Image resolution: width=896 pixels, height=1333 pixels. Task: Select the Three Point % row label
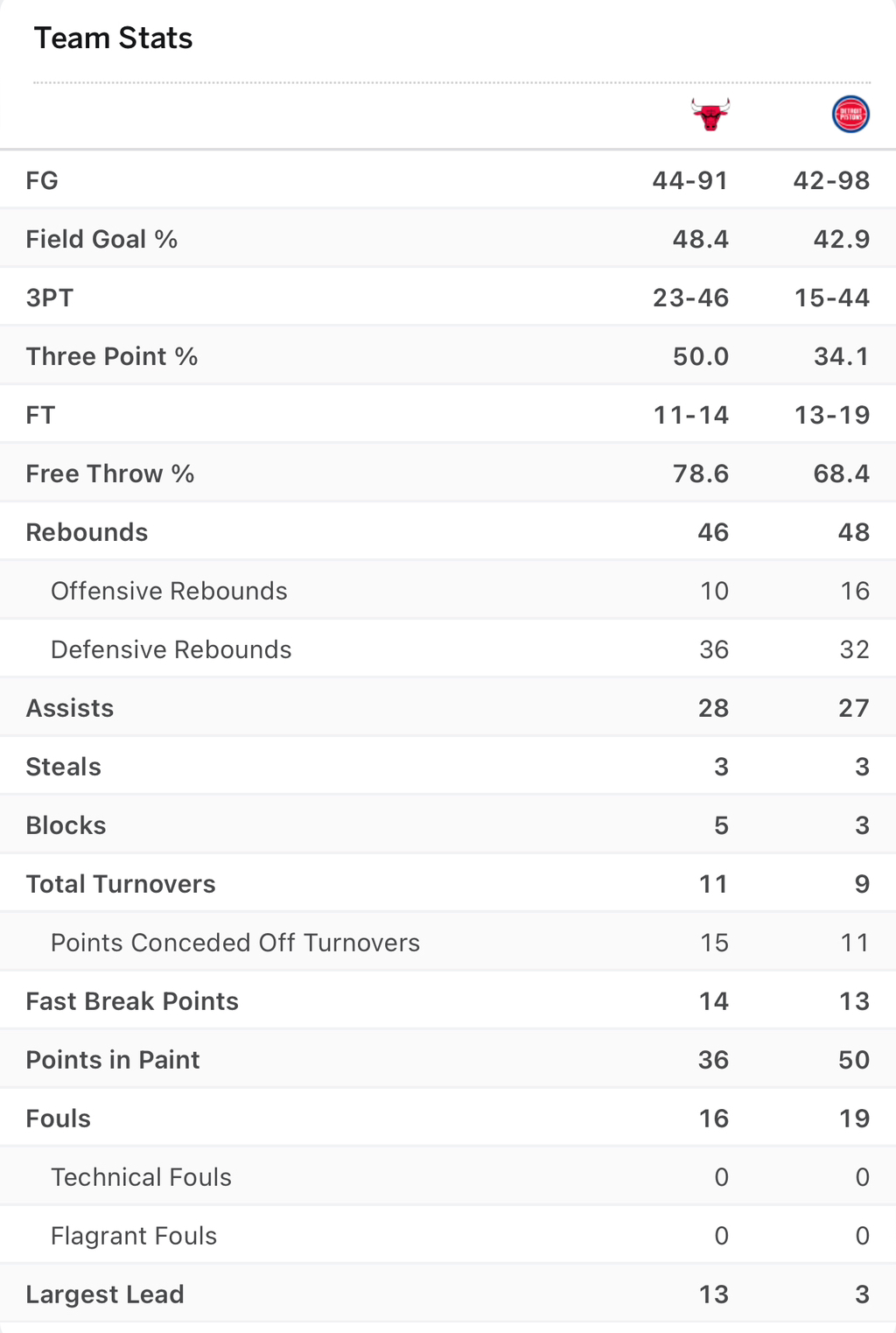(112, 356)
